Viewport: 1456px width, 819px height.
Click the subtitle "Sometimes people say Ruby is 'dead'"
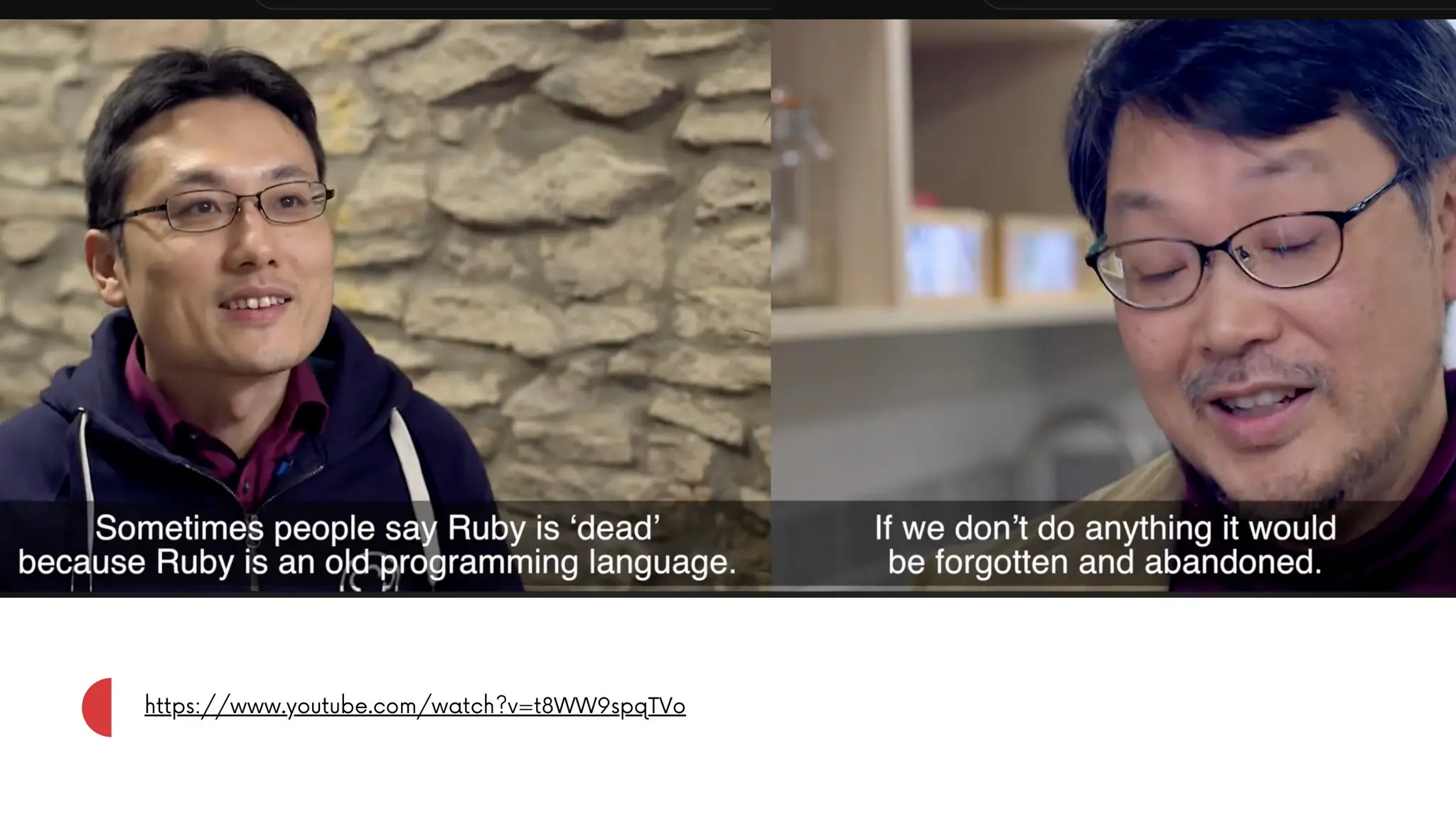click(378, 528)
